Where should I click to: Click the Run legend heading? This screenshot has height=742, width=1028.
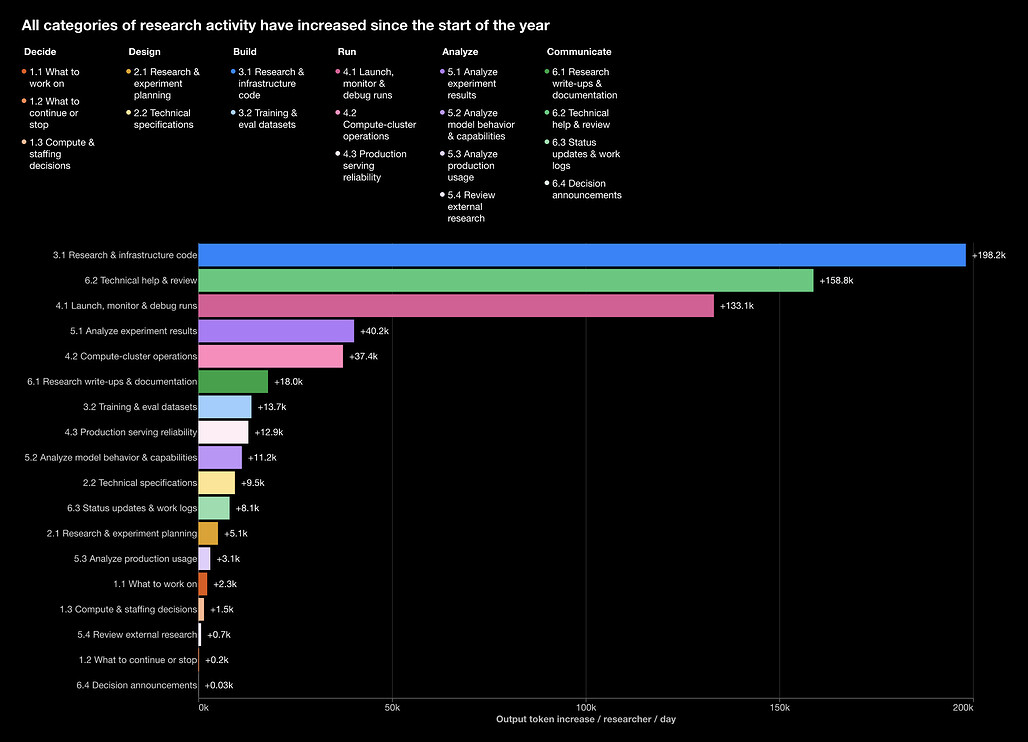[x=347, y=52]
